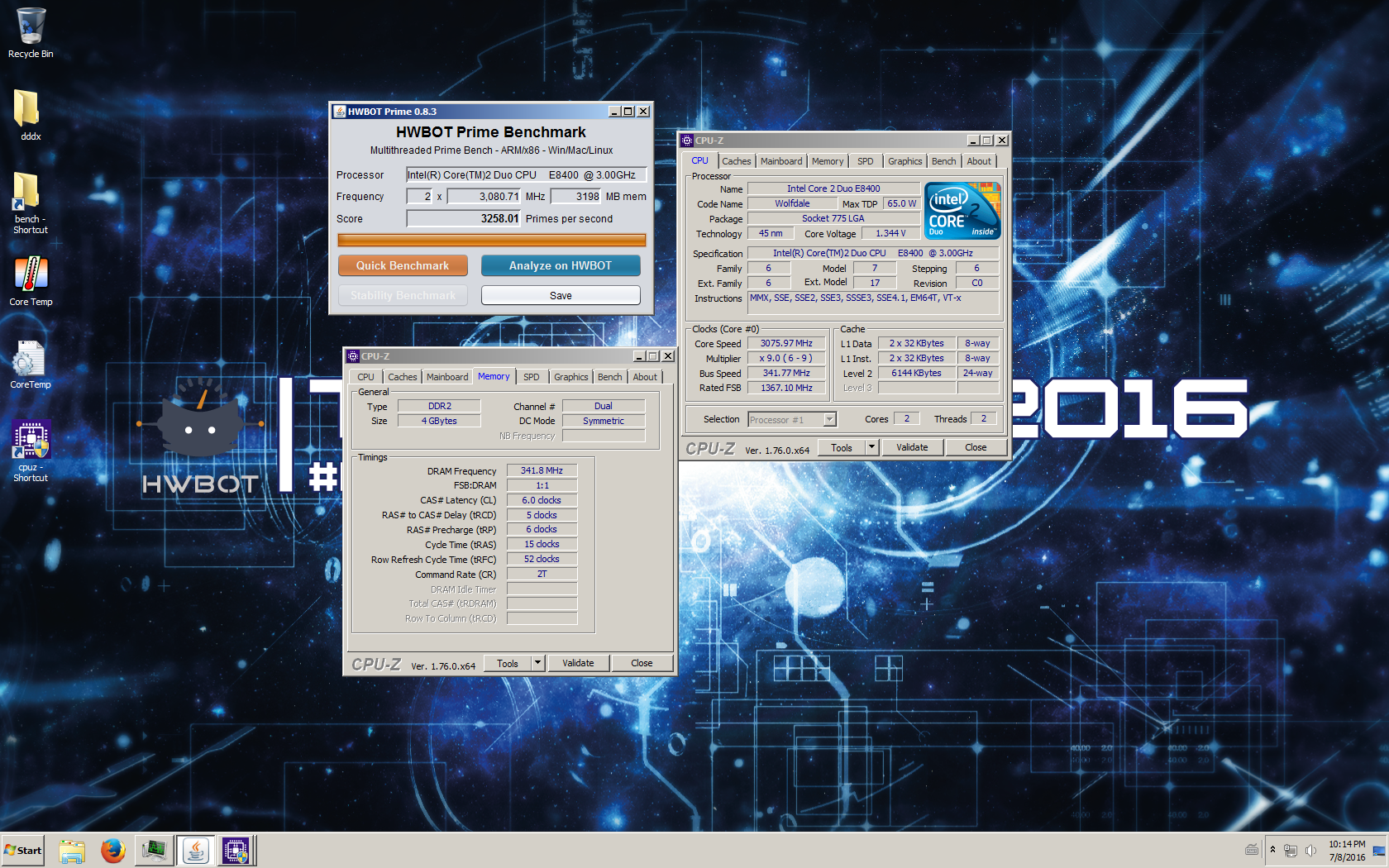The height and width of the screenshot is (868, 1389).
Task: Open Memory tab in CPU window
Action: (828, 161)
